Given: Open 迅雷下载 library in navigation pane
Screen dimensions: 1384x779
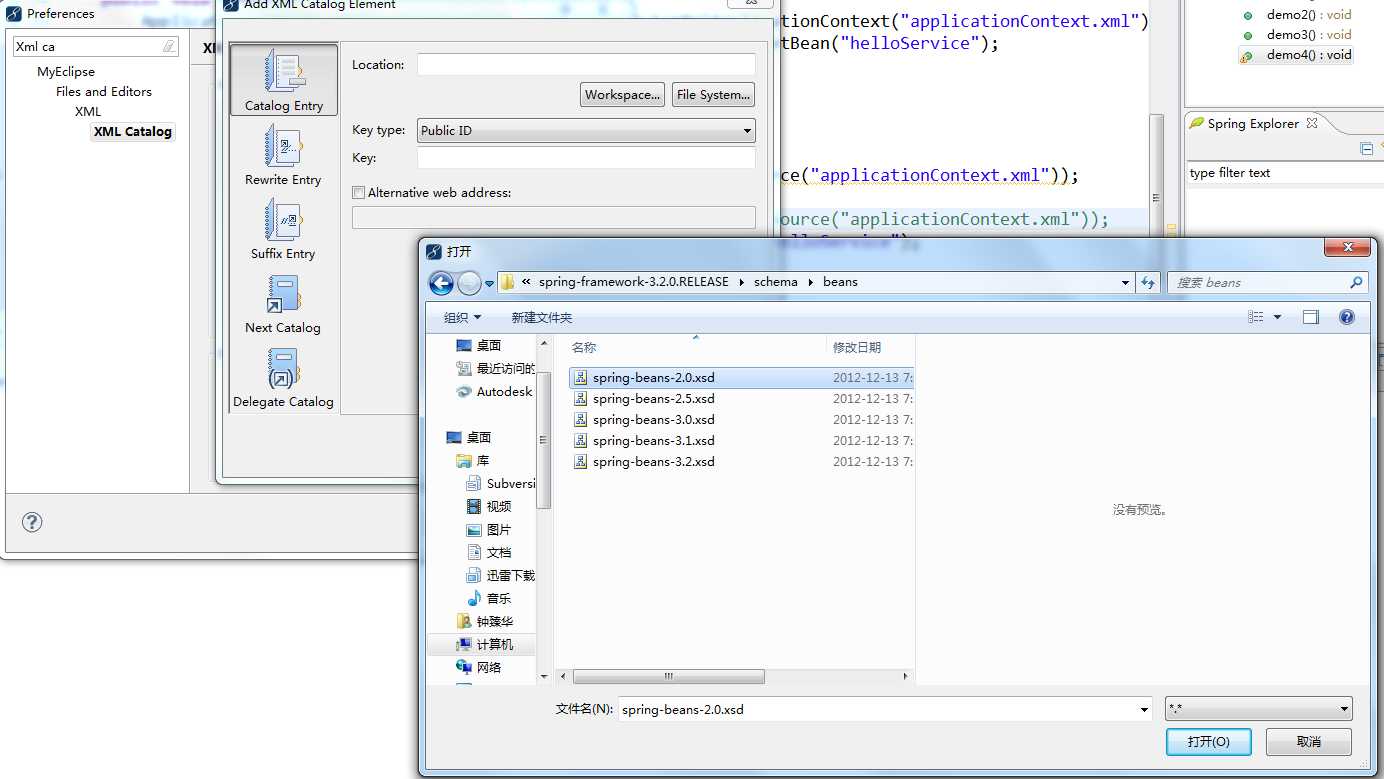Looking at the screenshot, I should pyautogui.click(x=501, y=575).
